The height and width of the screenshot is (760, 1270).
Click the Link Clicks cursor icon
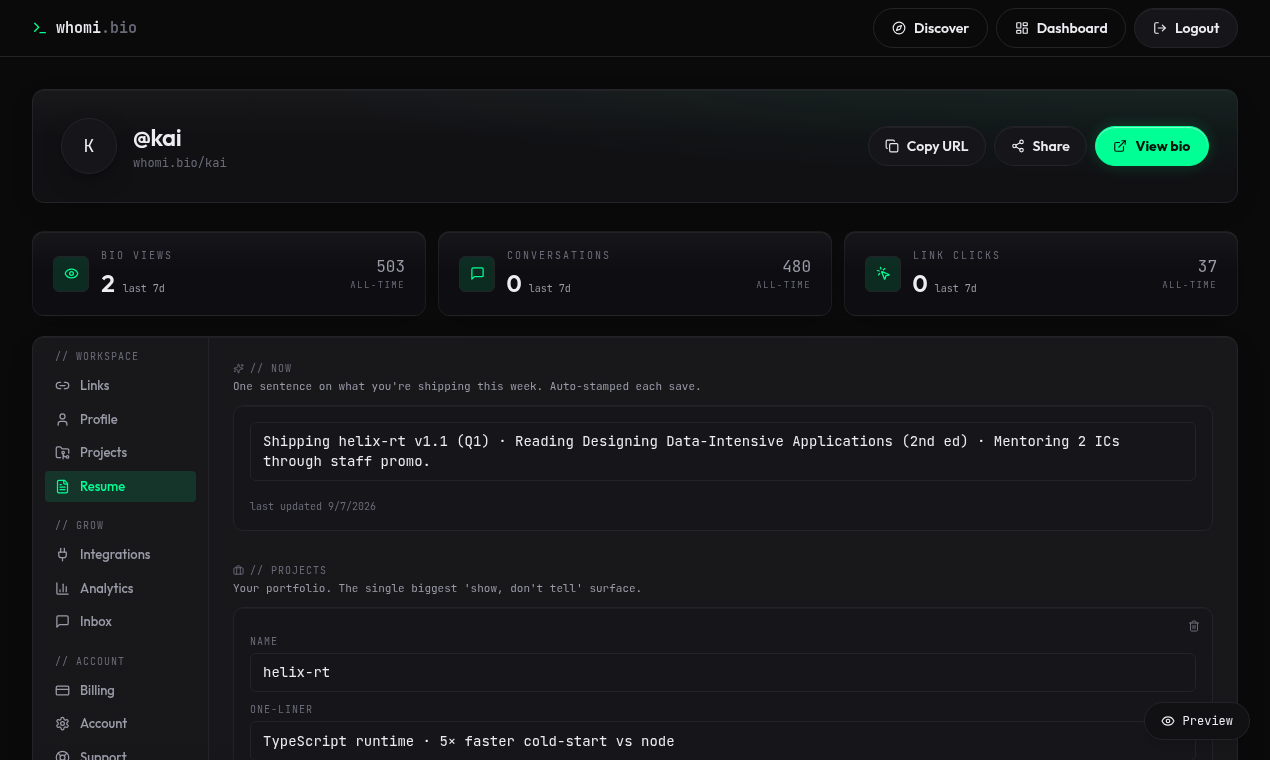click(883, 274)
